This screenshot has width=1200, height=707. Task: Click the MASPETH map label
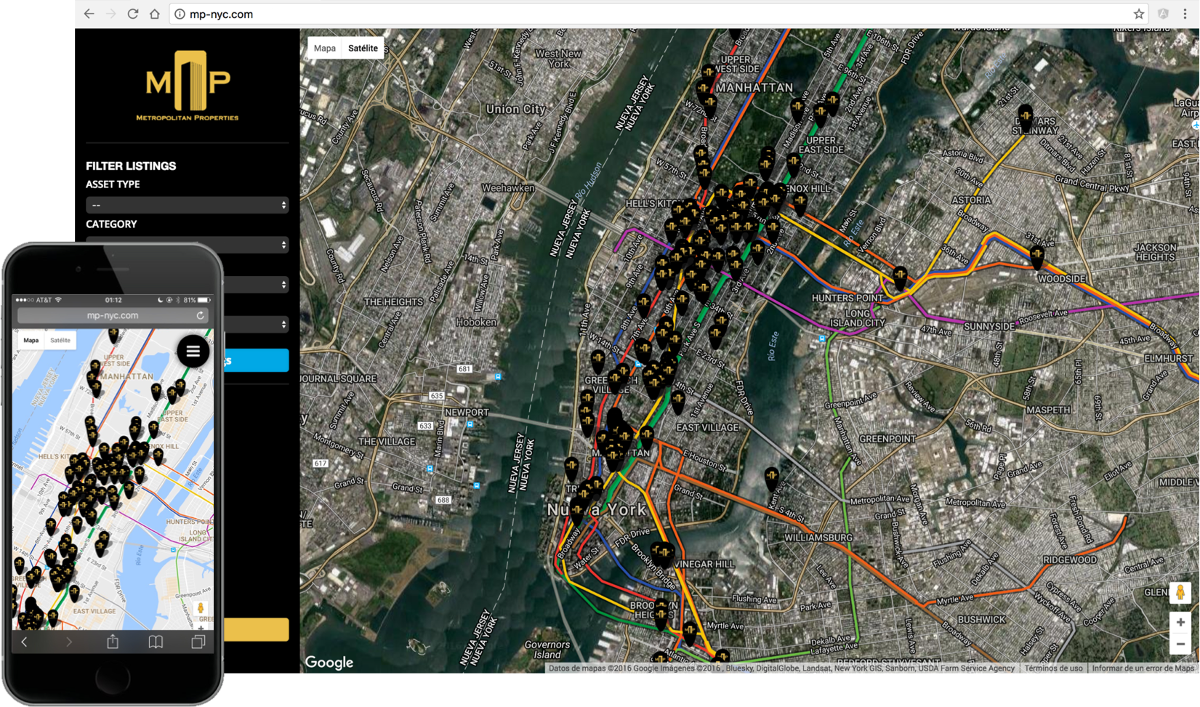pyautogui.click(x=1047, y=410)
